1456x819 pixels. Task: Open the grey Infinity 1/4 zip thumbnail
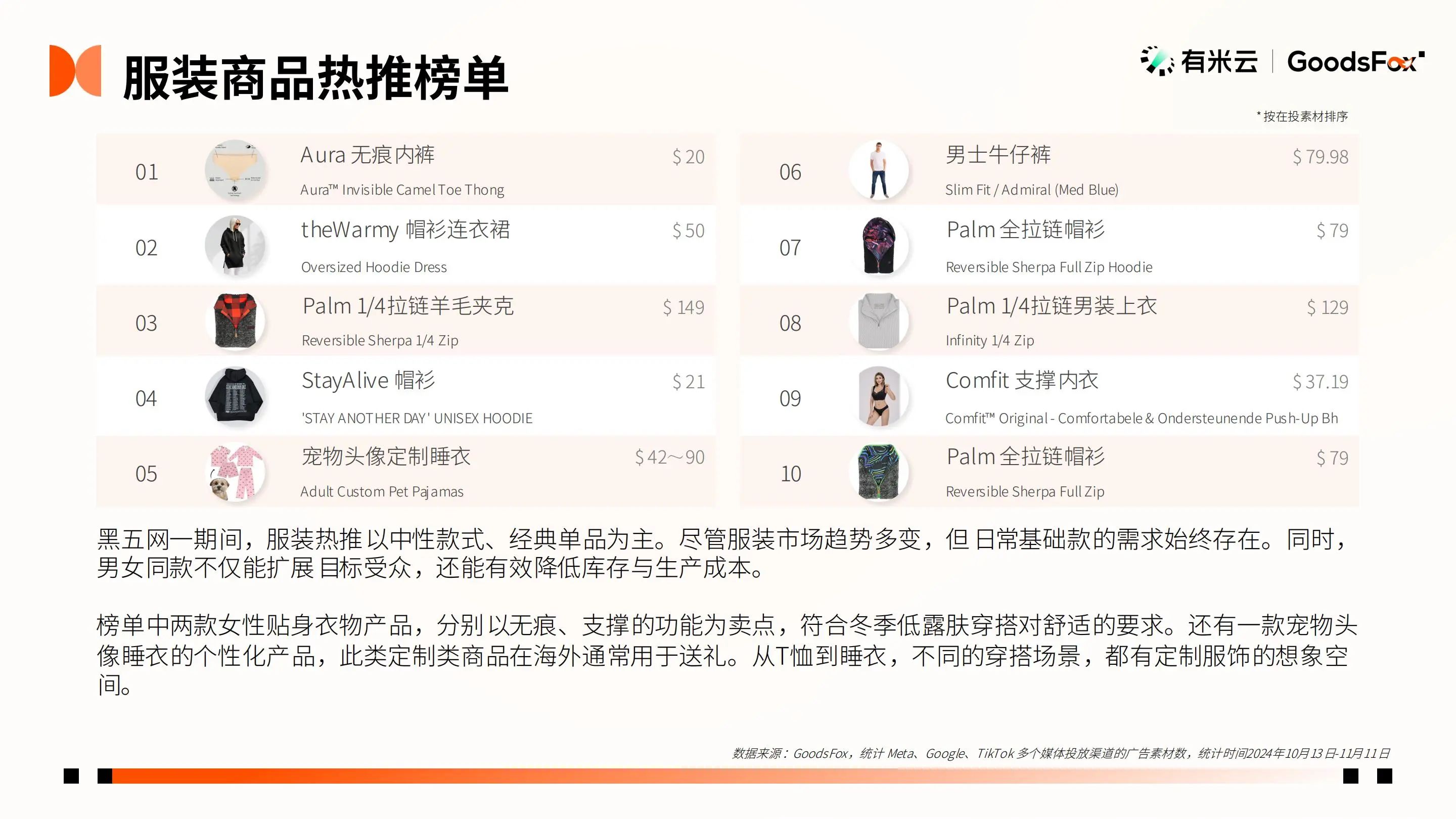click(x=879, y=321)
